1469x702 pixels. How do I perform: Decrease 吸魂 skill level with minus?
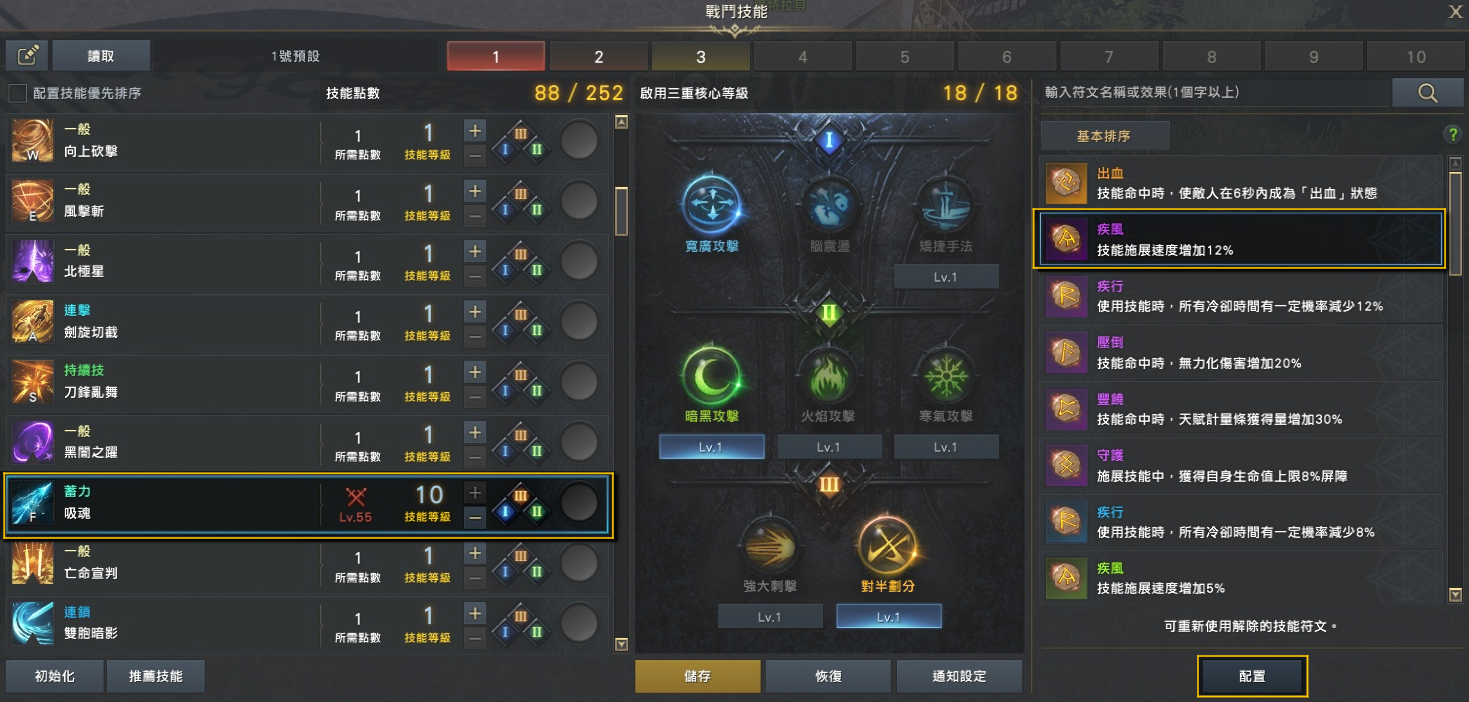tap(475, 517)
